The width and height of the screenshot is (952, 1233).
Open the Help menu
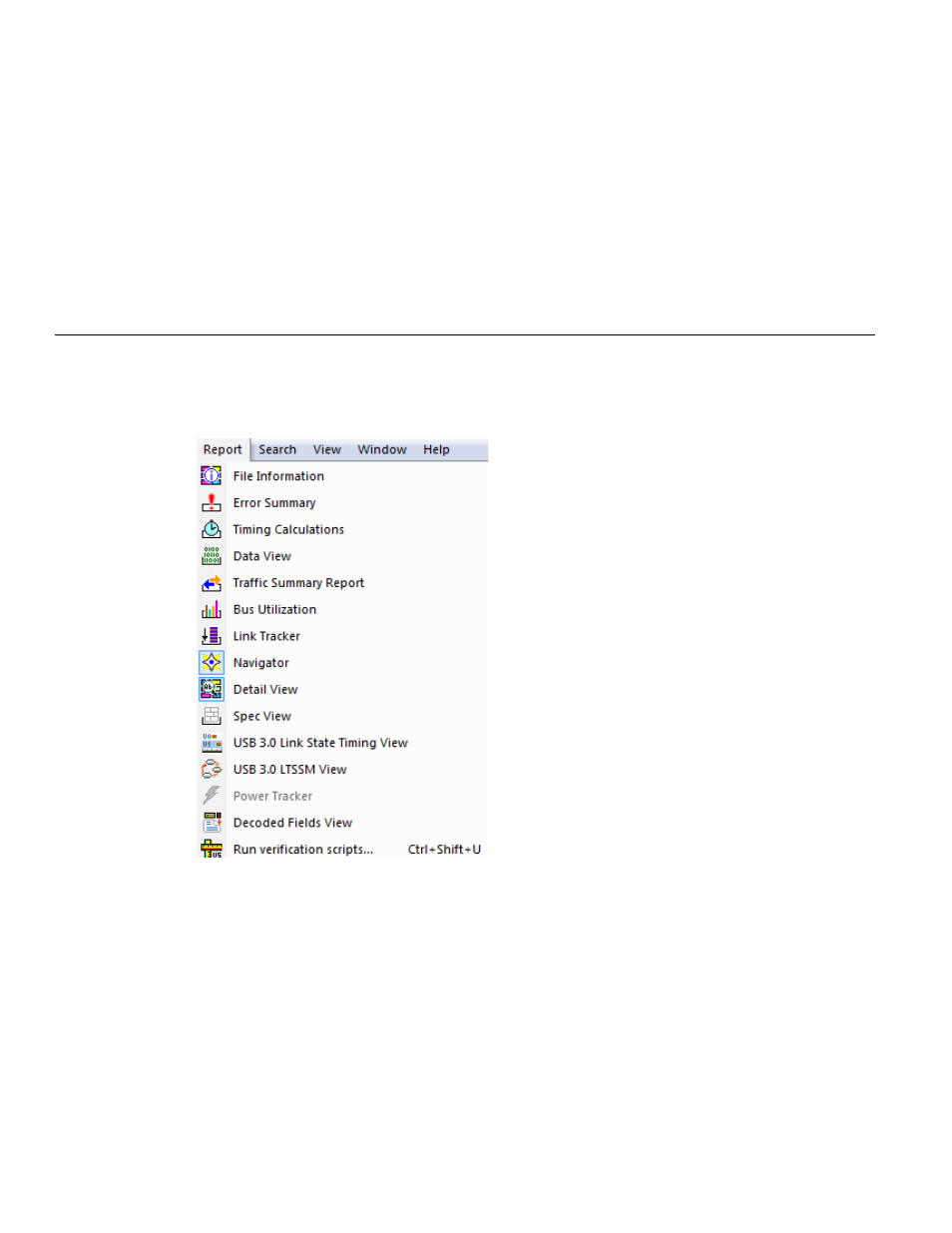(436, 450)
